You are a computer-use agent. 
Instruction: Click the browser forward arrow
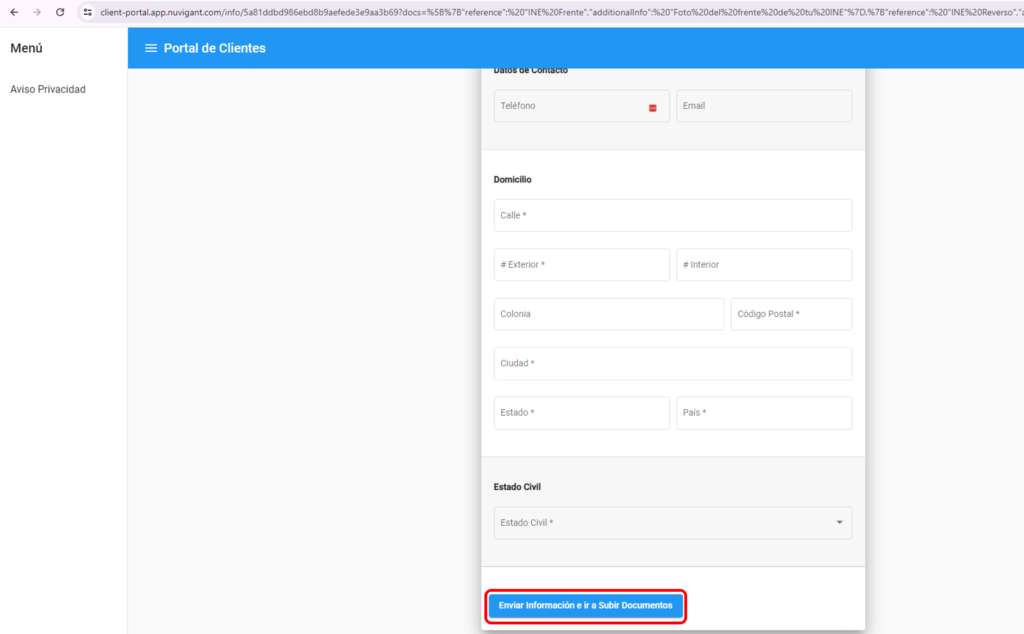(37, 12)
